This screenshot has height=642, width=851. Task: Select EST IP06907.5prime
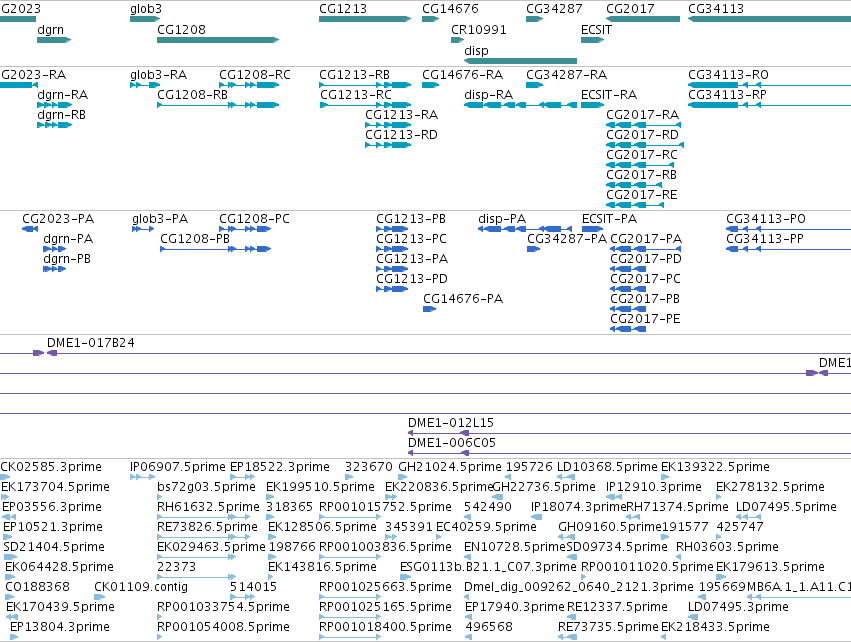pos(177,467)
